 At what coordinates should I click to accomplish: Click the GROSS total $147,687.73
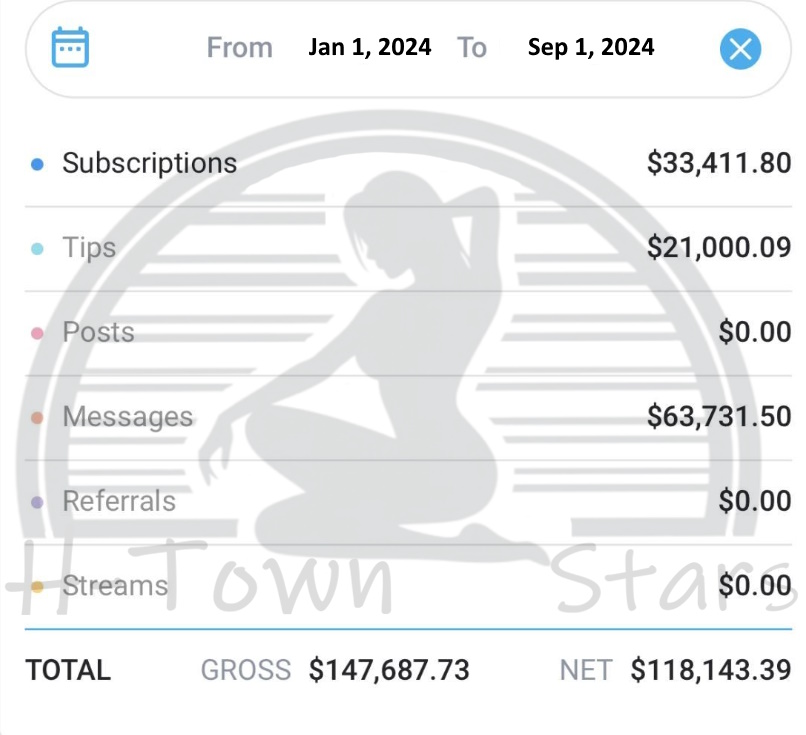coord(389,670)
